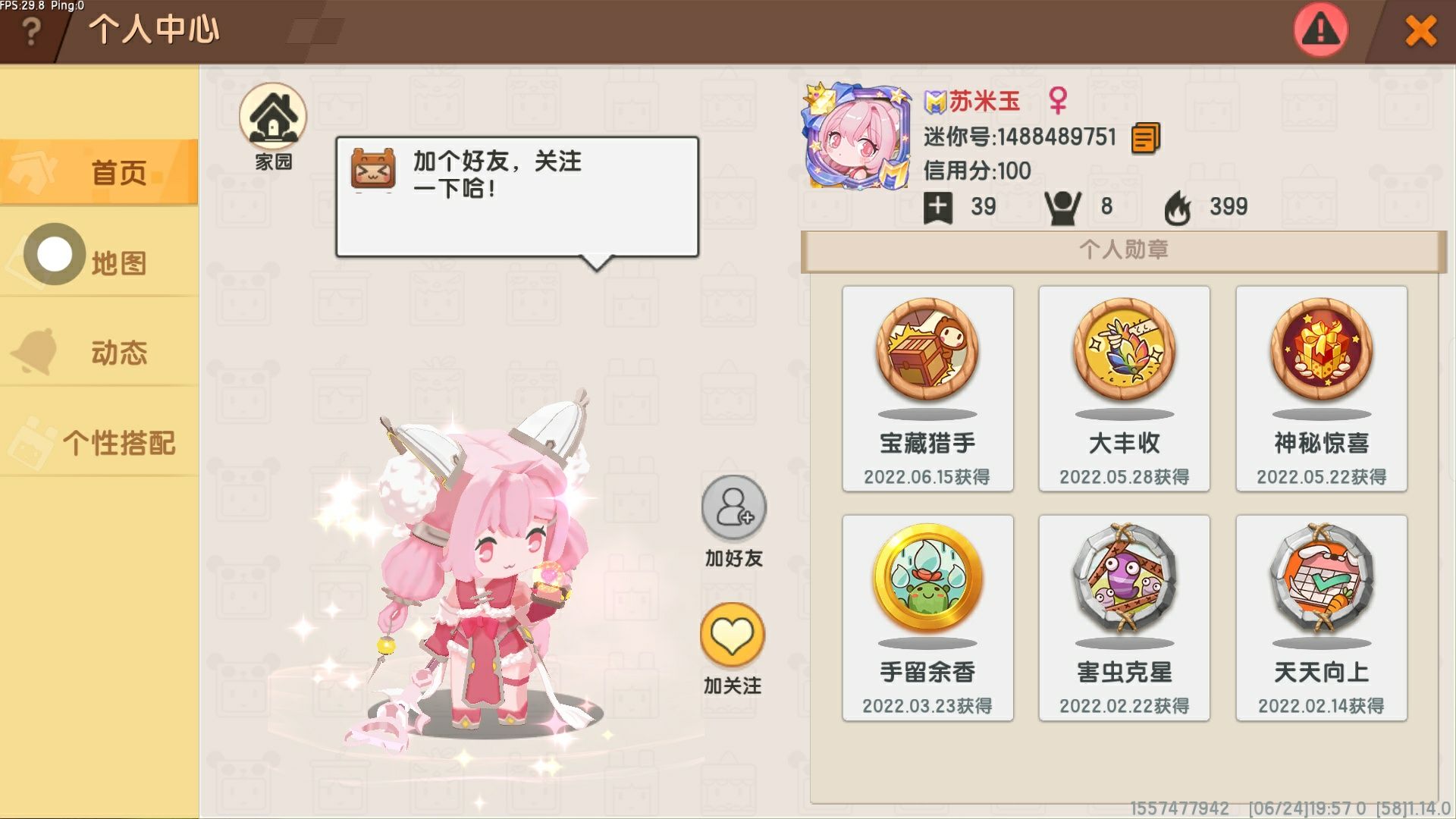Click the fans count icon showing 8
The height and width of the screenshot is (819, 1456).
click(x=1062, y=207)
